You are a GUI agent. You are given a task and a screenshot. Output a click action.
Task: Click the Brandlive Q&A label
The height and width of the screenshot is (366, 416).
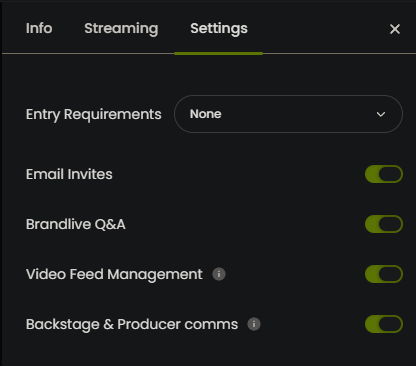[76, 224]
